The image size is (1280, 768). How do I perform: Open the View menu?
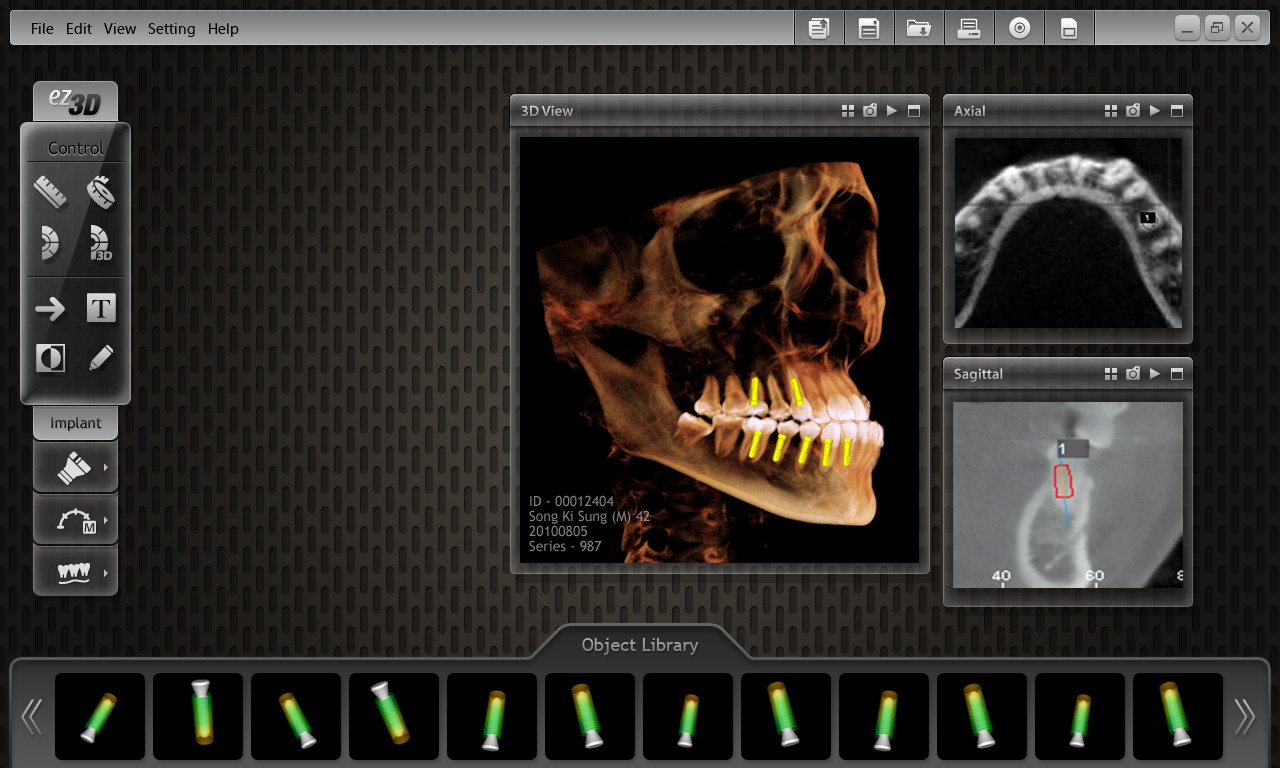click(x=119, y=29)
